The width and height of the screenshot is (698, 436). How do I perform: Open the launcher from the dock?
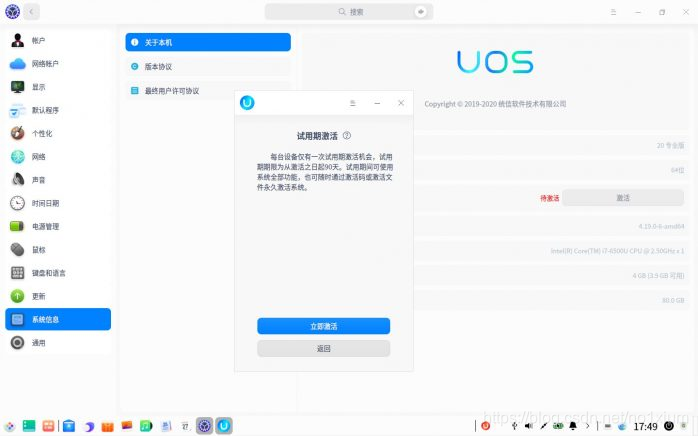pyautogui.click(x=10, y=426)
